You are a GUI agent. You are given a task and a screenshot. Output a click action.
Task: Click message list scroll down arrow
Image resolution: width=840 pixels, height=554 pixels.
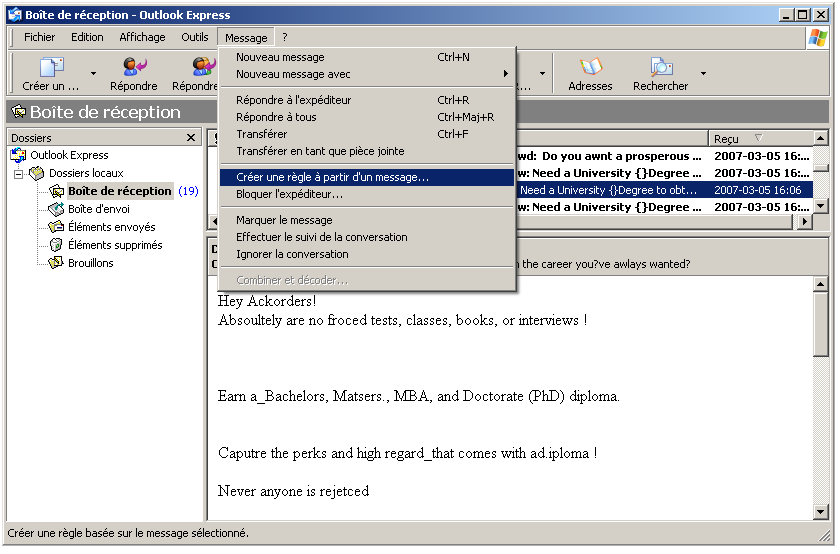(820, 206)
